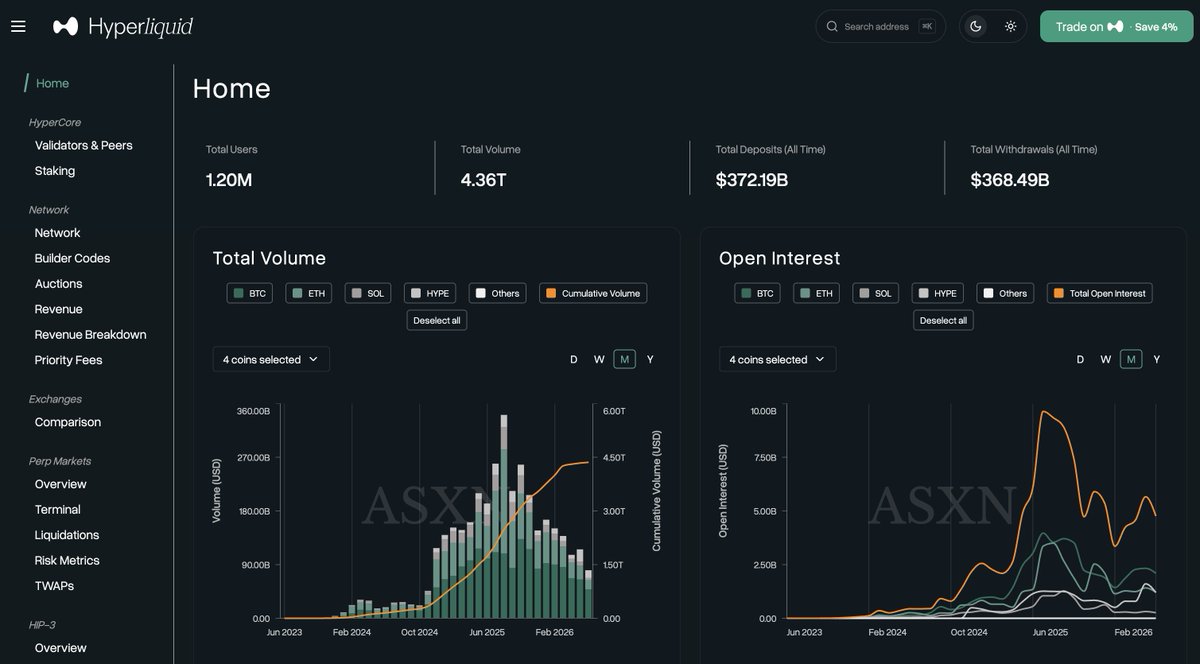Select D timeframe in Total Volume

tap(574, 359)
